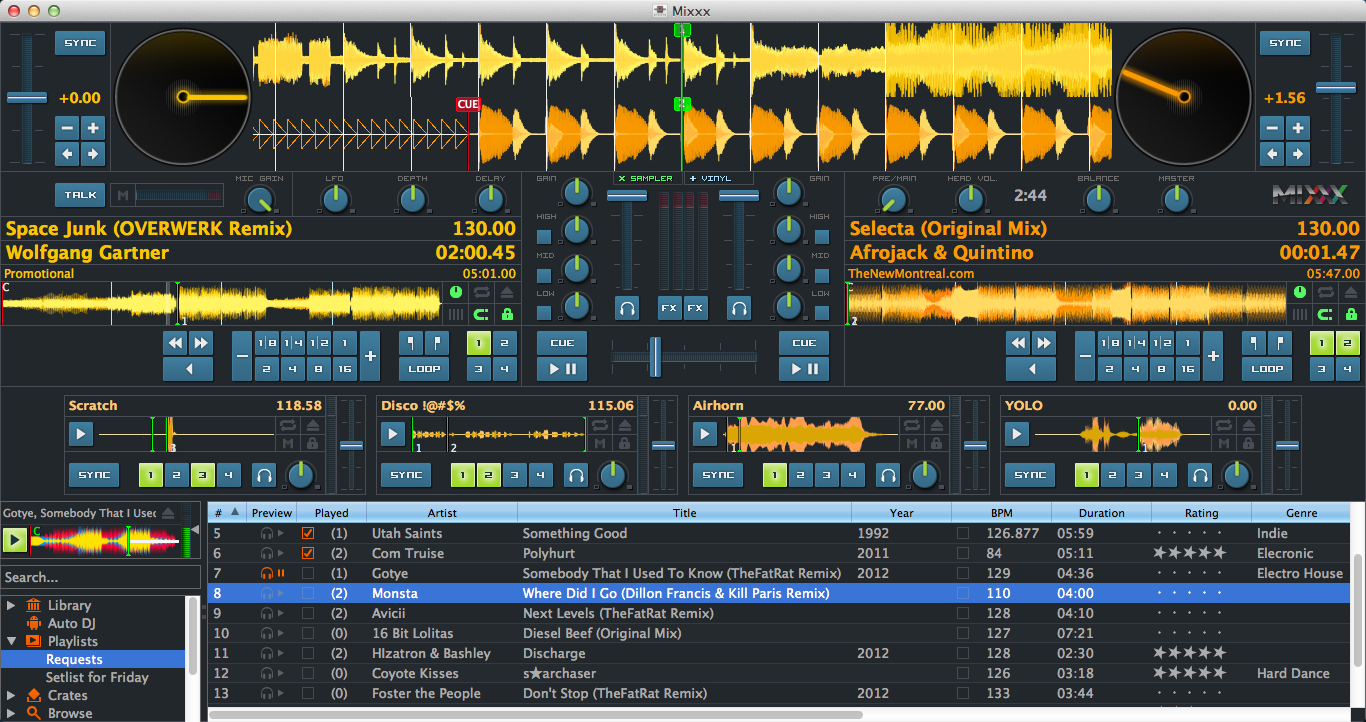The height and width of the screenshot is (722, 1366).
Task: Mute the microphone with the M toggle
Action: click(x=122, y=195)
